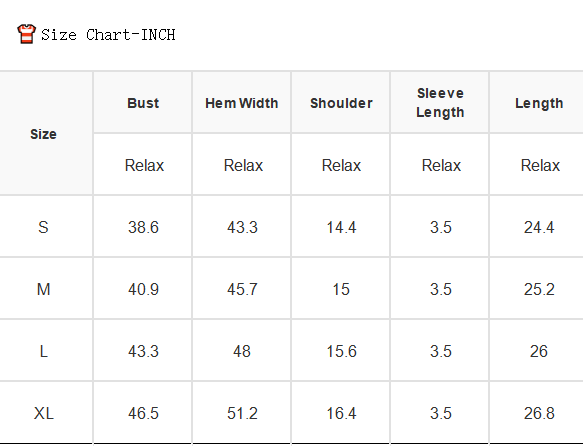Click bust value 38.6 for size S
Viewport: 583px width, 446px height.
coord(143,227)
